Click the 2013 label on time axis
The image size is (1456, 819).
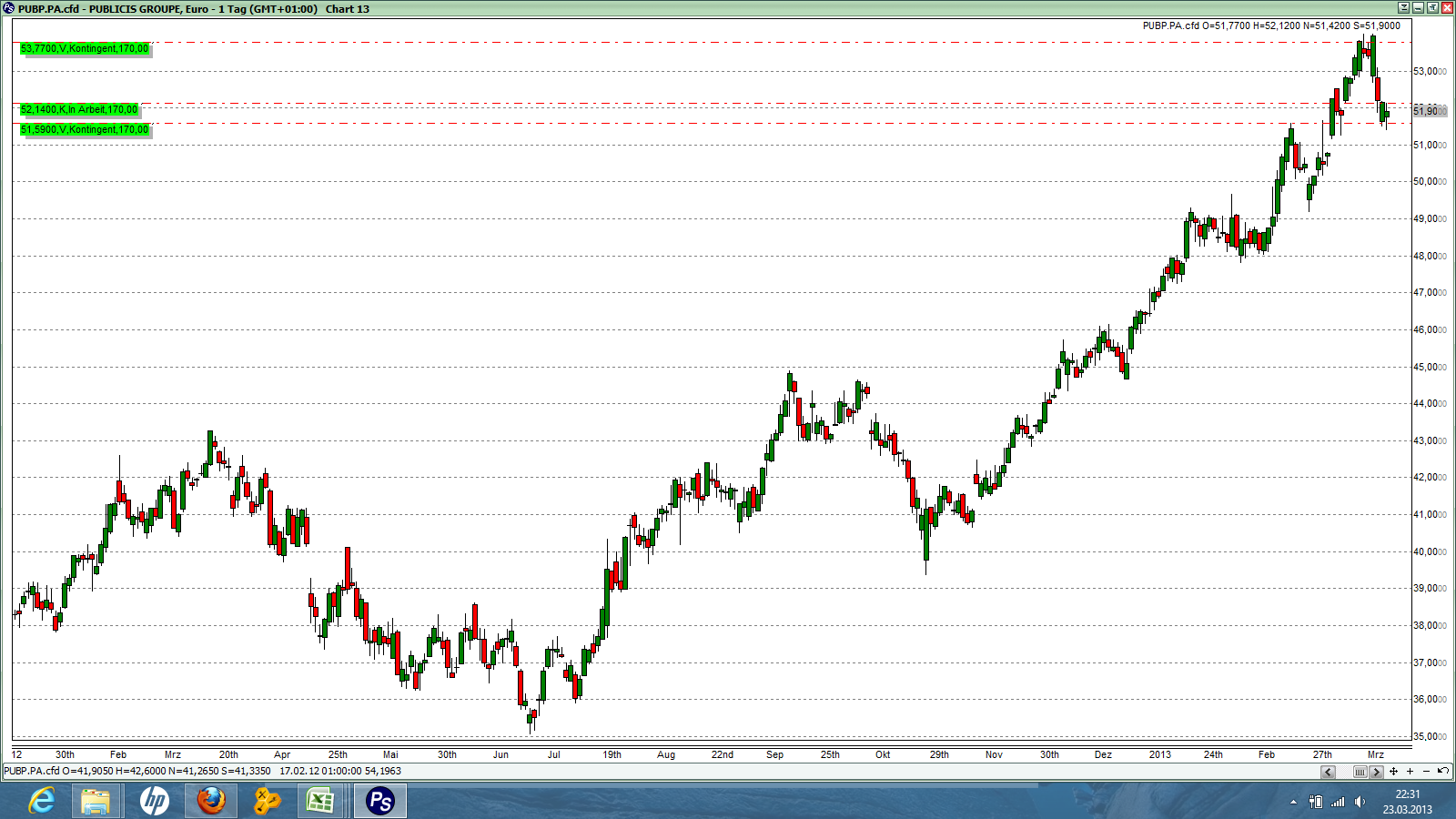[x=1160, y=754]
